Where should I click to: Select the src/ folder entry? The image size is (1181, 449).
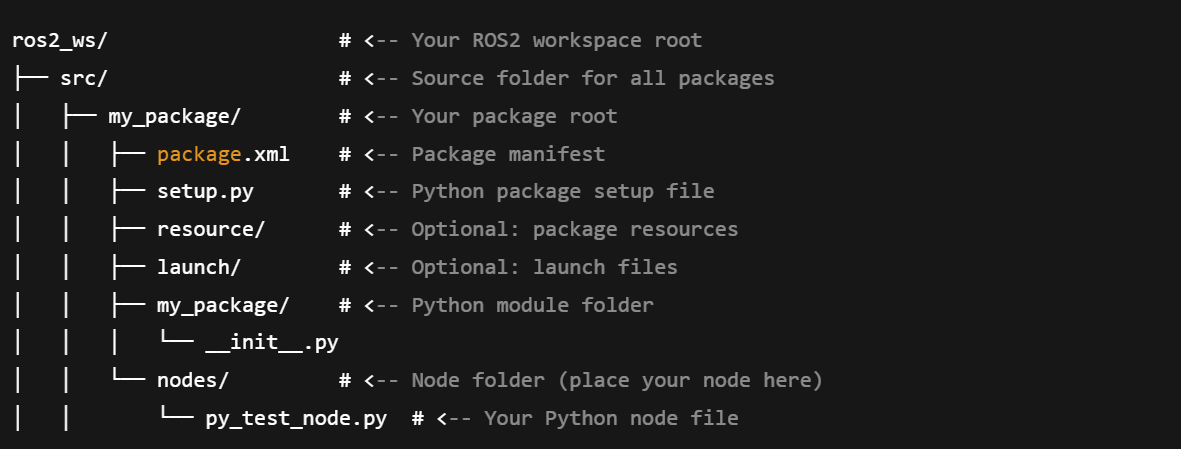[x=84, y=78]
